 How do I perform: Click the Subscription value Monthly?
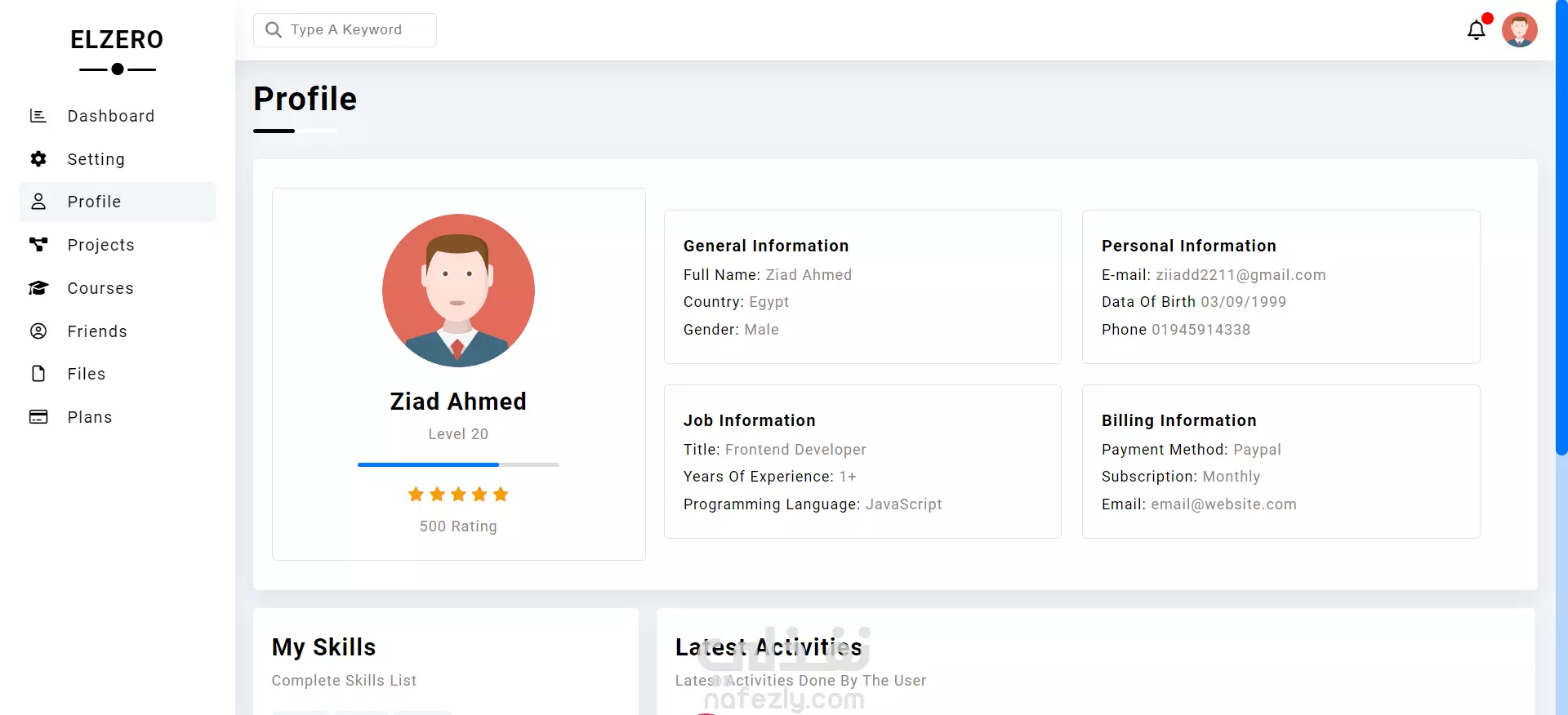tap(1232, 477)
